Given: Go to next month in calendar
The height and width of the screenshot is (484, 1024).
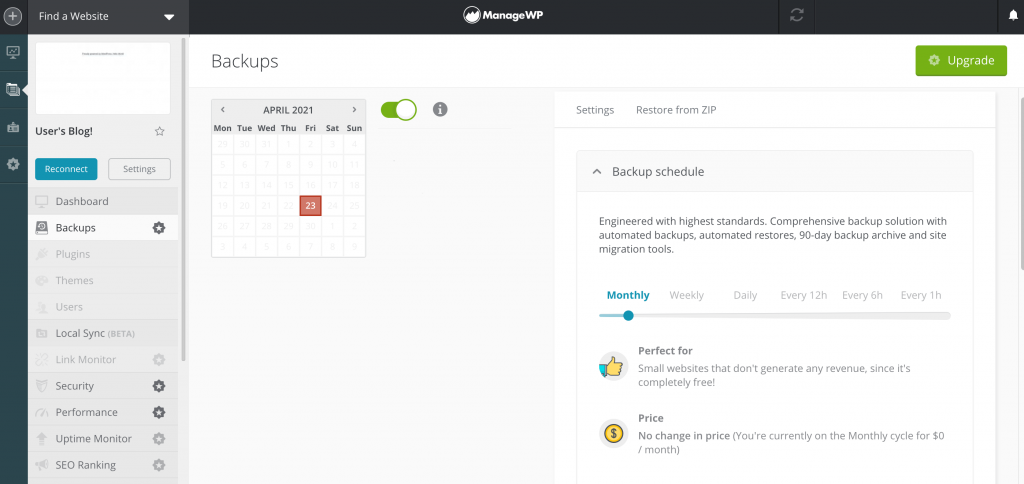Looking at the screenshot, I should click(x=354, y=109).
